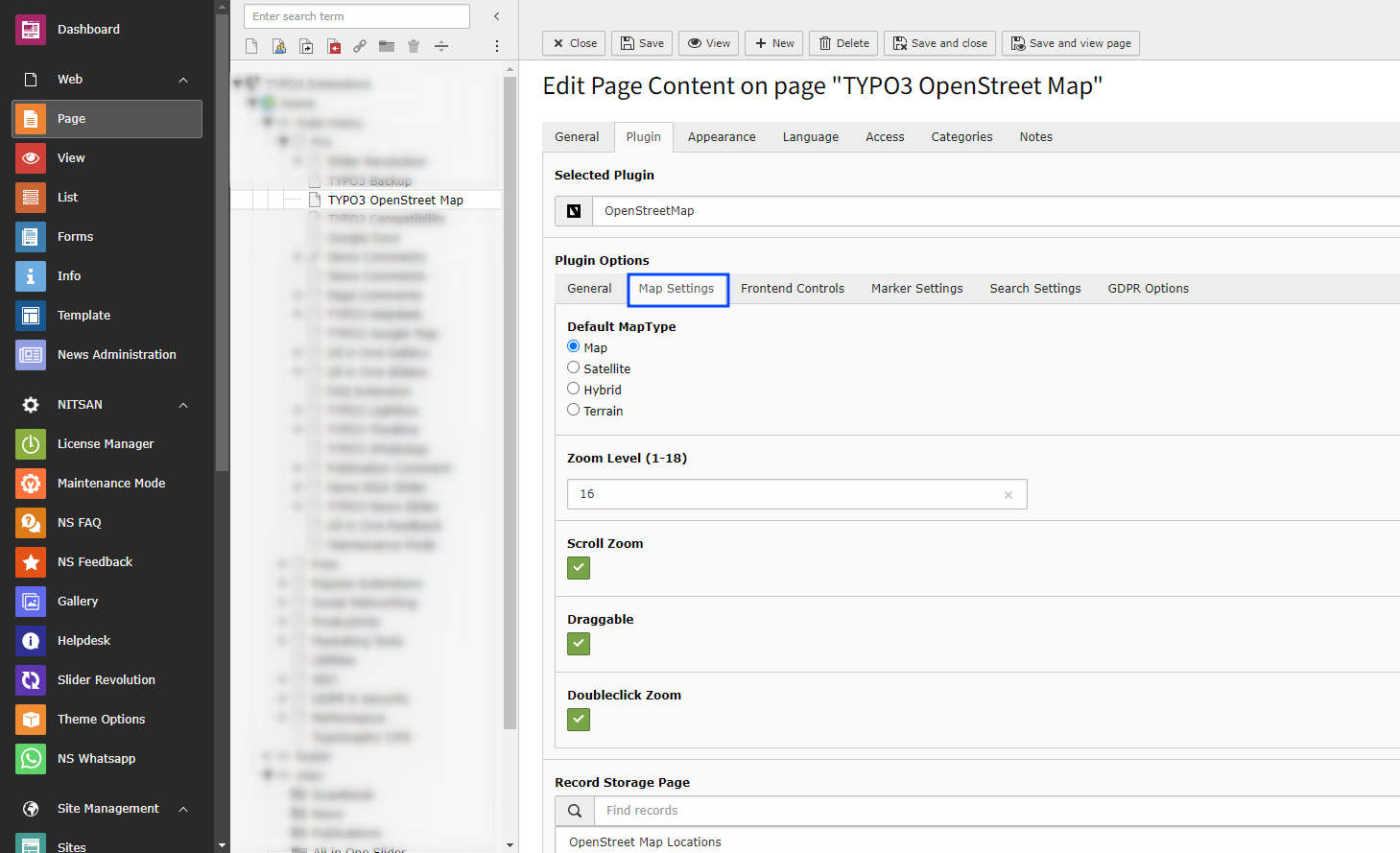Switch to the Language tab
1400x853 pixels.
click(x=811, y=137)
